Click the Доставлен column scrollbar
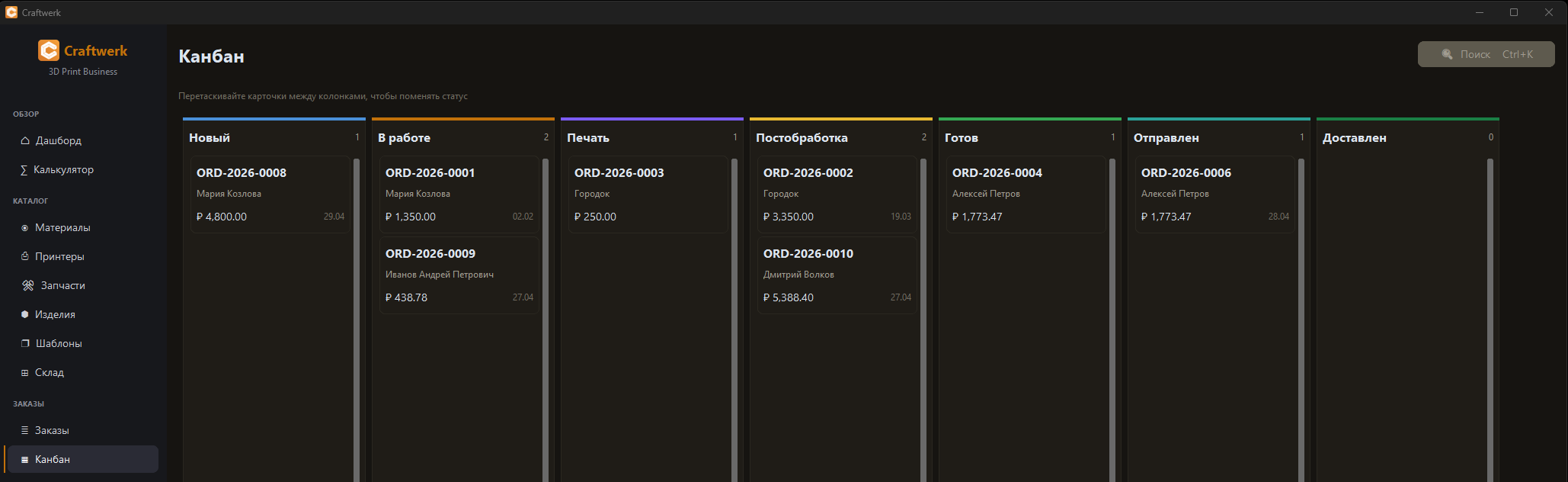Viewport: 1568px width, 482px height. [x=1490, y=320]
